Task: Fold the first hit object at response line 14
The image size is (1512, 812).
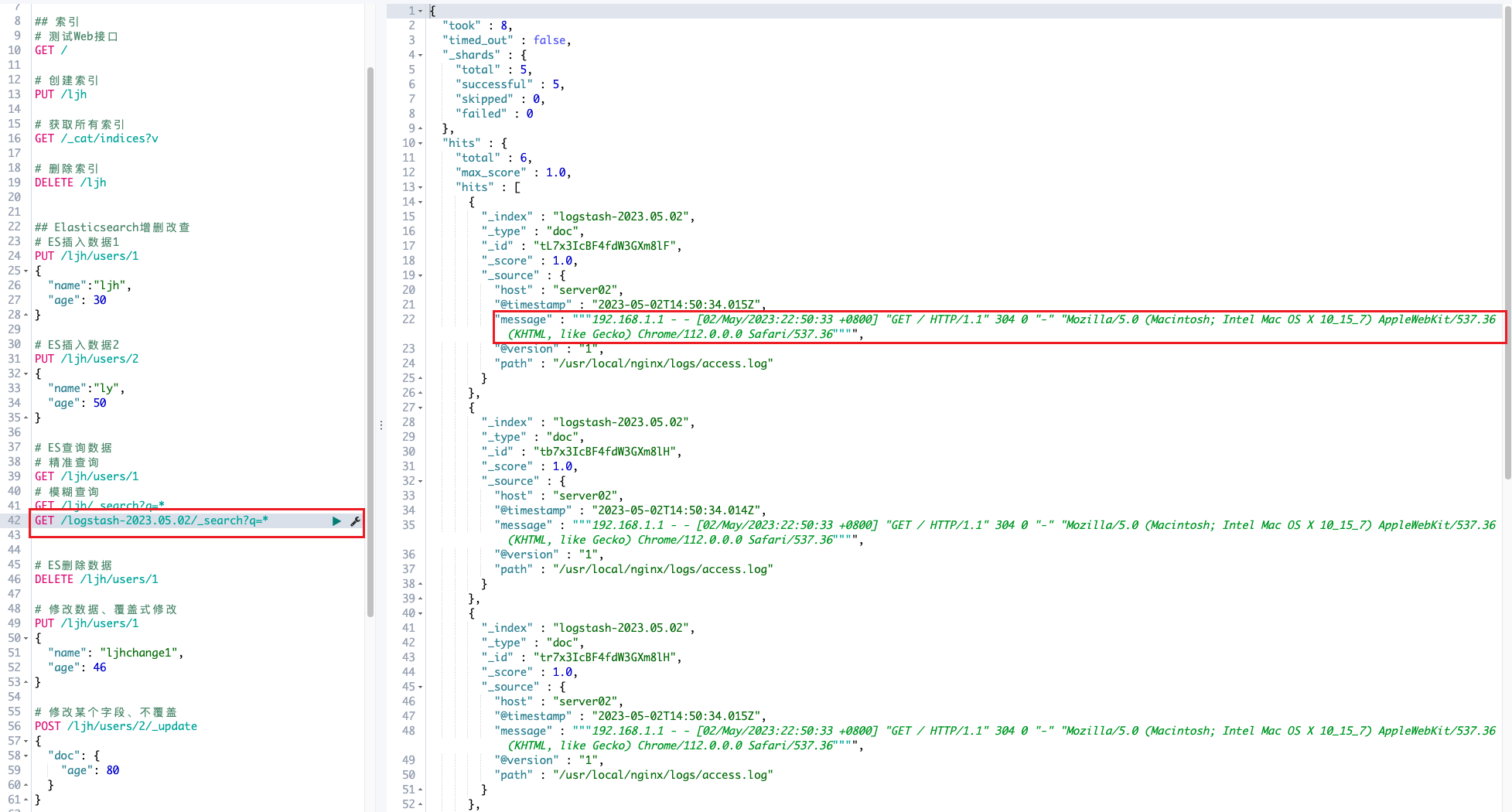Action: click(420, 202)
